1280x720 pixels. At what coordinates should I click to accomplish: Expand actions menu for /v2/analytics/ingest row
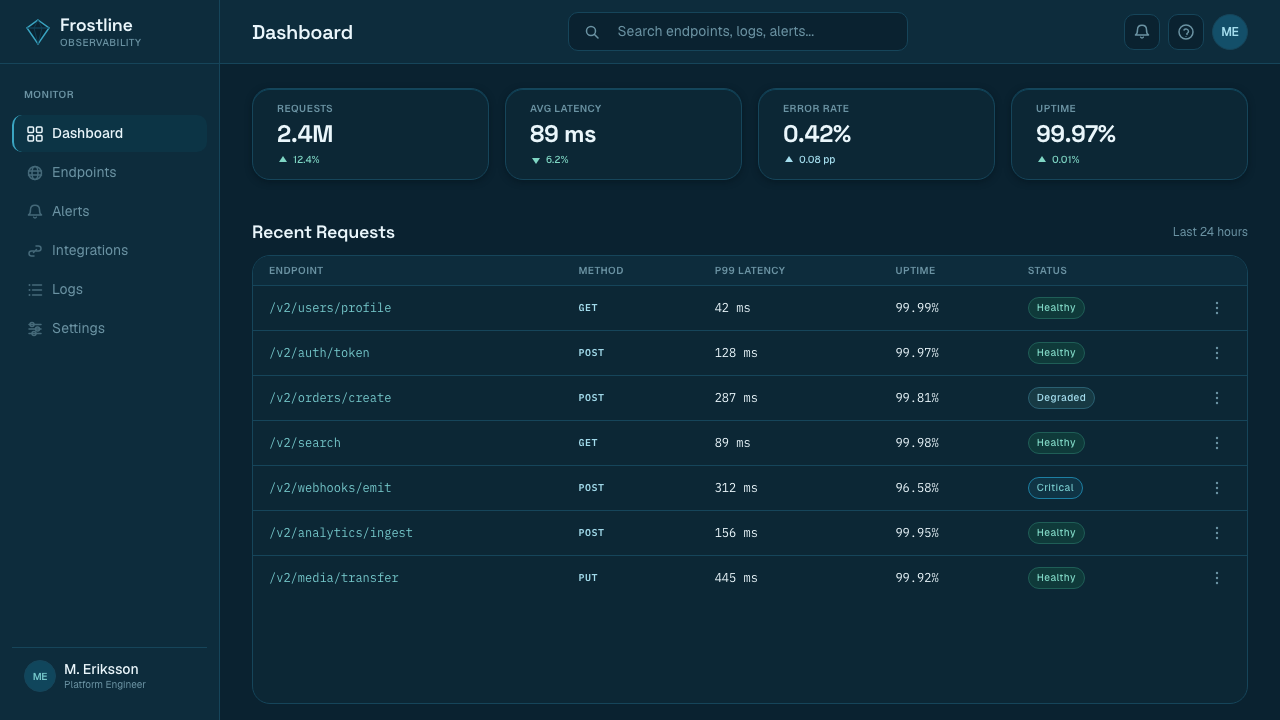(x=1217, y=533)
